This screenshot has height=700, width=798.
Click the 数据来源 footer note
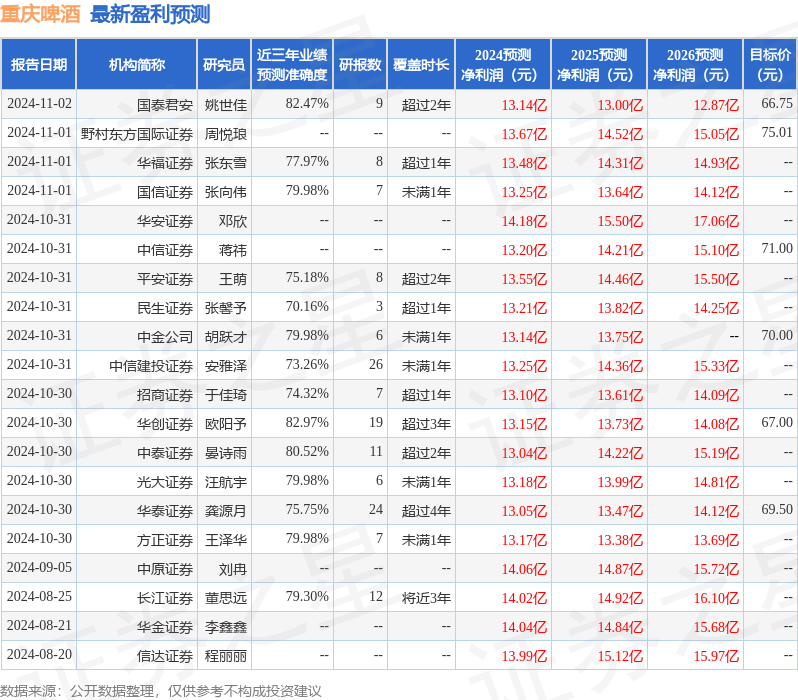161,691
